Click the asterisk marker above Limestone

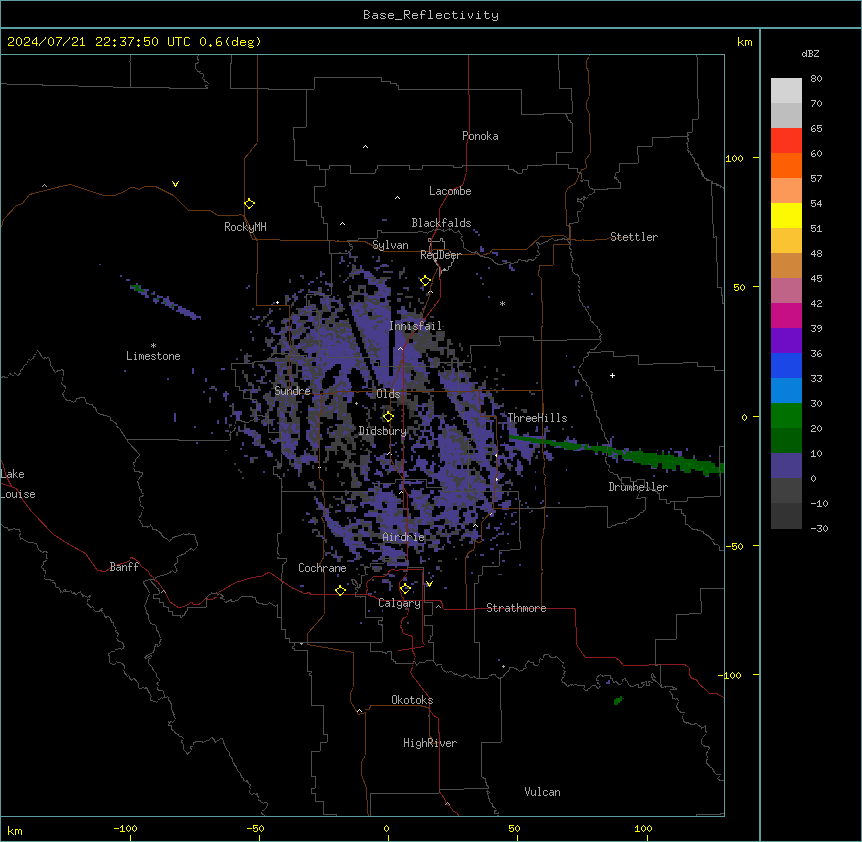coord(153,345)
